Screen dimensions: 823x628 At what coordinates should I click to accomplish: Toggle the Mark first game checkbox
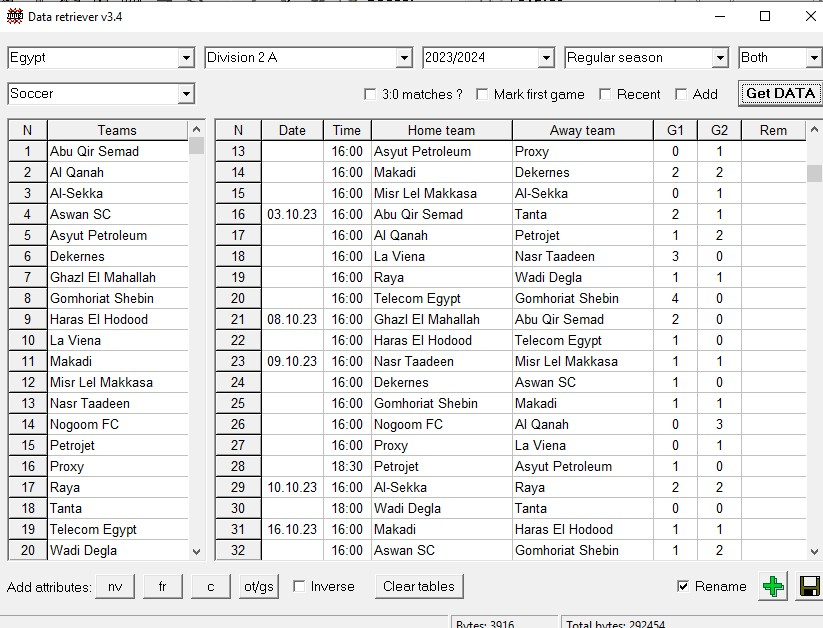click(x=482, y=95)
